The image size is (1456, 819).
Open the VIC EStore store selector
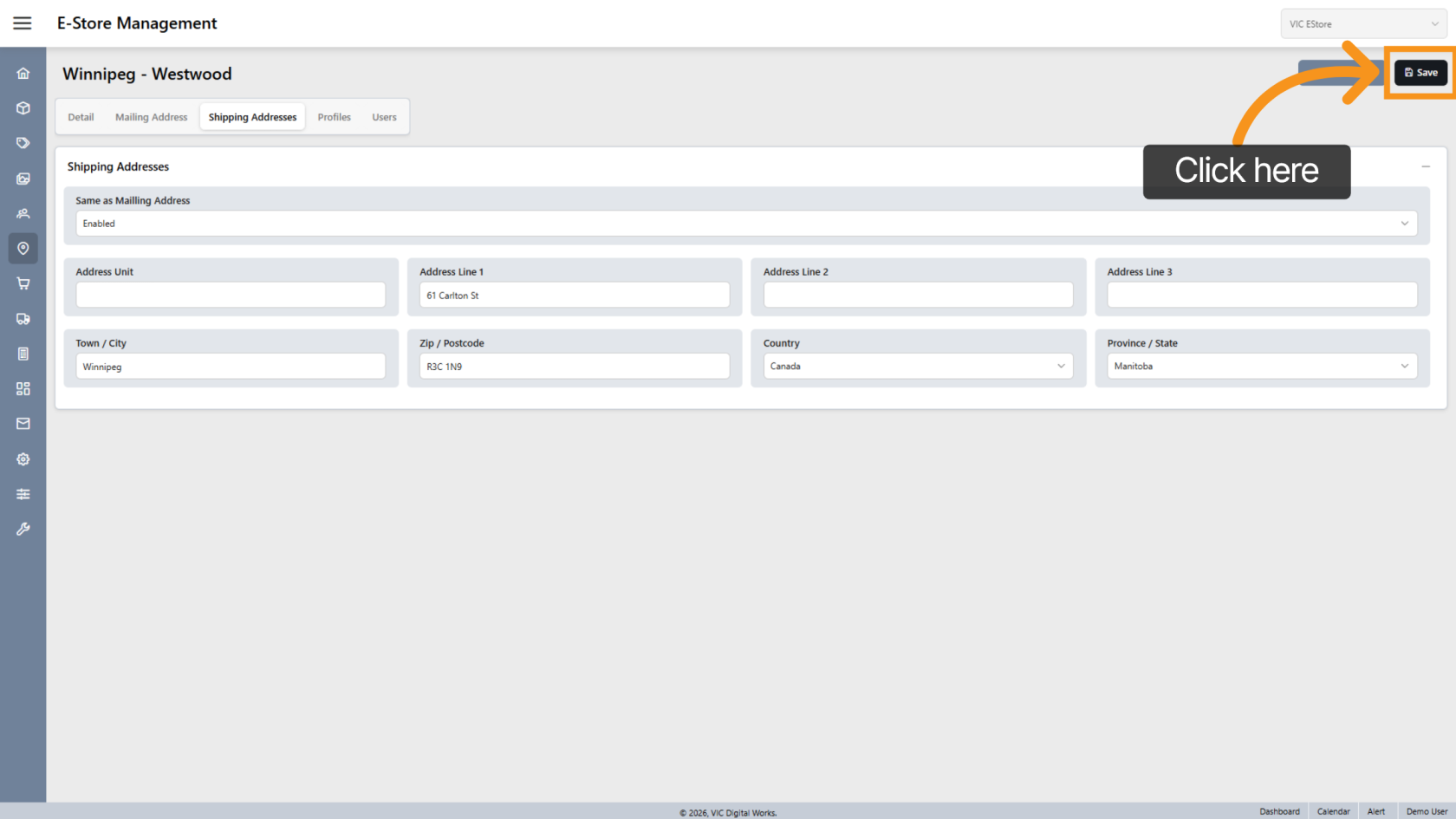[1362, 24]
